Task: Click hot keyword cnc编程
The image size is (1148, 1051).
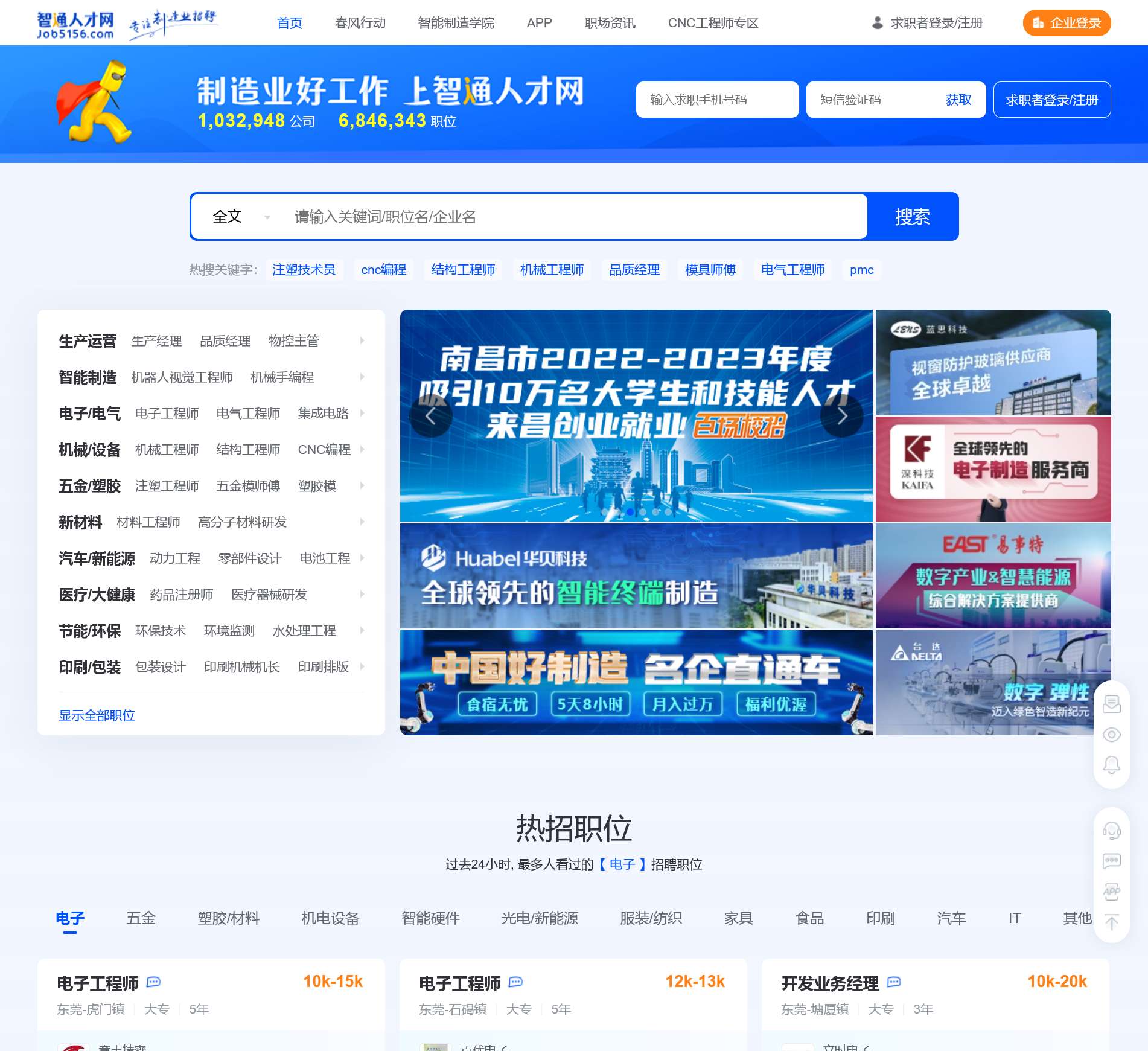Action: pos(383,270)
